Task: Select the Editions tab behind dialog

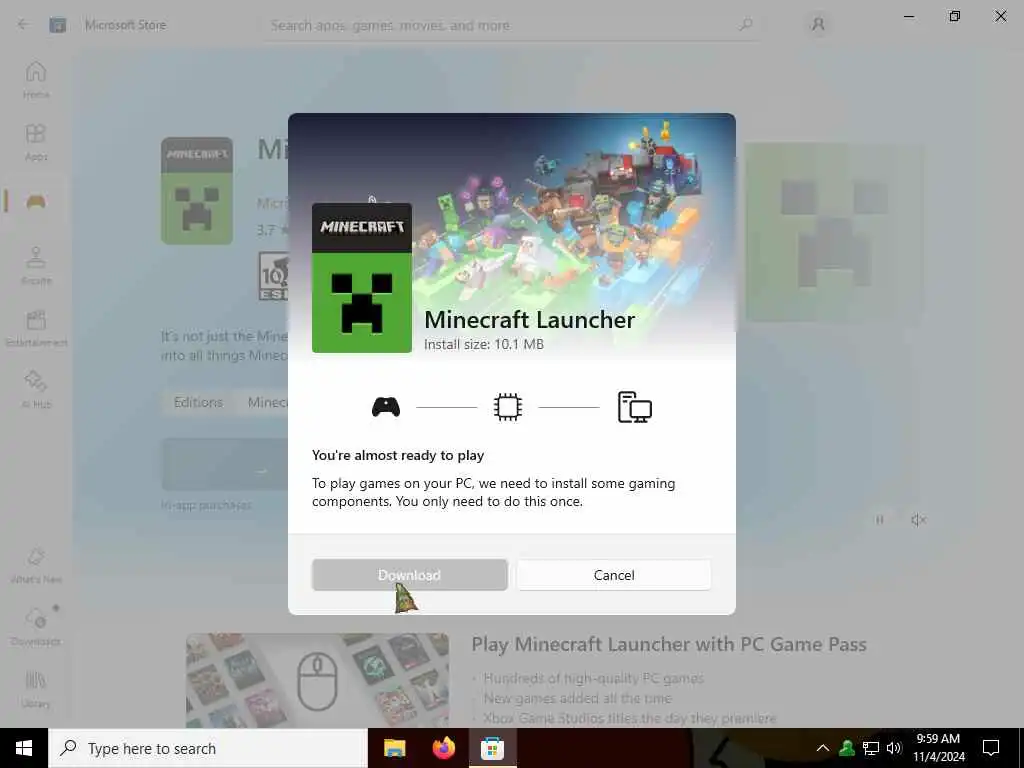Action: pyautogui.click(x=198, y=402)
